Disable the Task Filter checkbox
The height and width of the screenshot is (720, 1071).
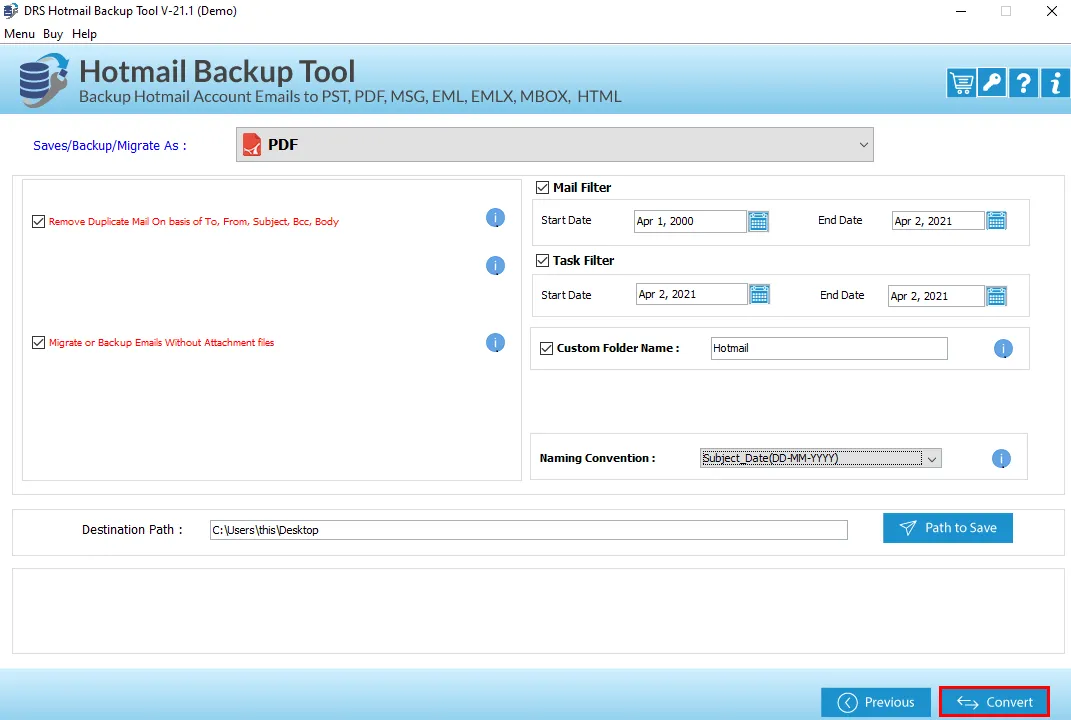[x=542, y=260]
